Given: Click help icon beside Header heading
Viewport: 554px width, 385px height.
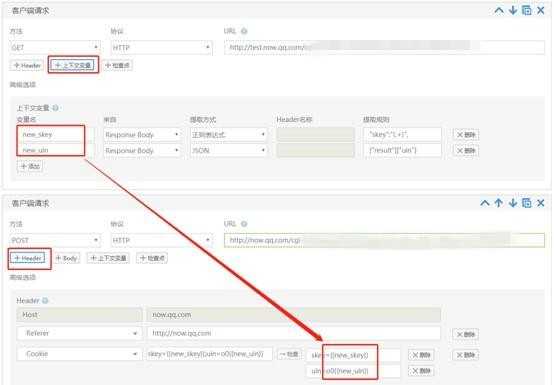Looking at the screenshot, I should pyautogui.click(x=45, y=301).
